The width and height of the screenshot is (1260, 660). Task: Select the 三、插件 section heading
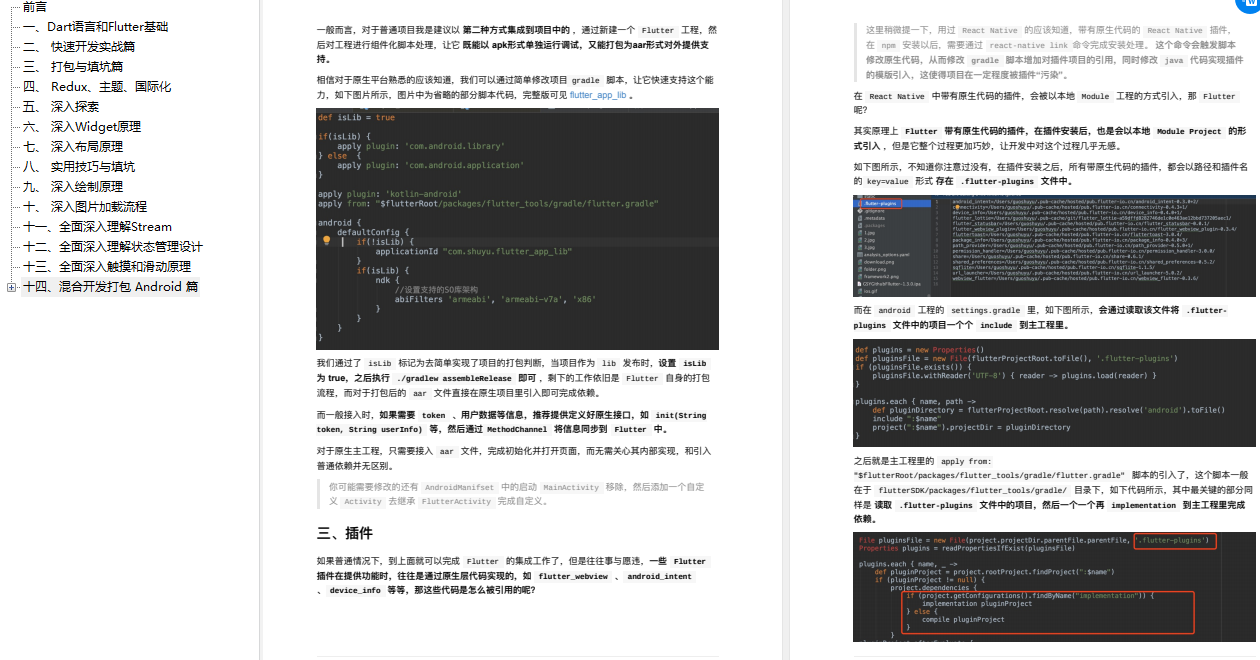click(x=345, y=533)
